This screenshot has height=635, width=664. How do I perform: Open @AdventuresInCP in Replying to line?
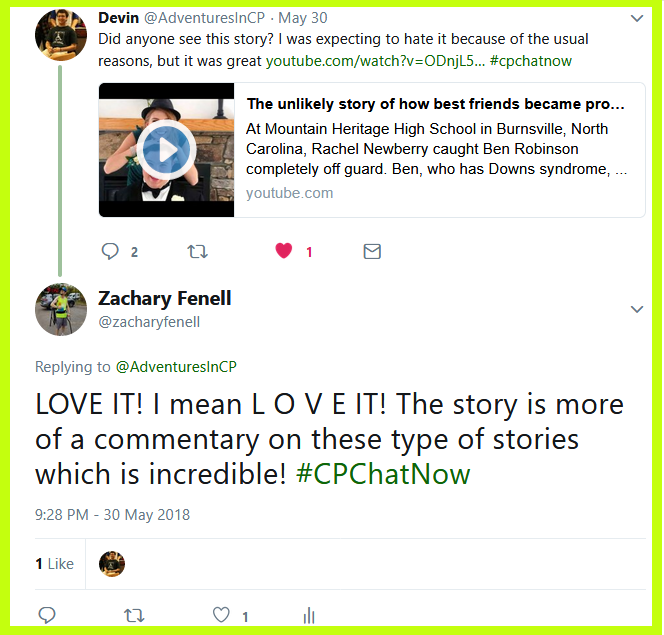click(x=176, y=367)
